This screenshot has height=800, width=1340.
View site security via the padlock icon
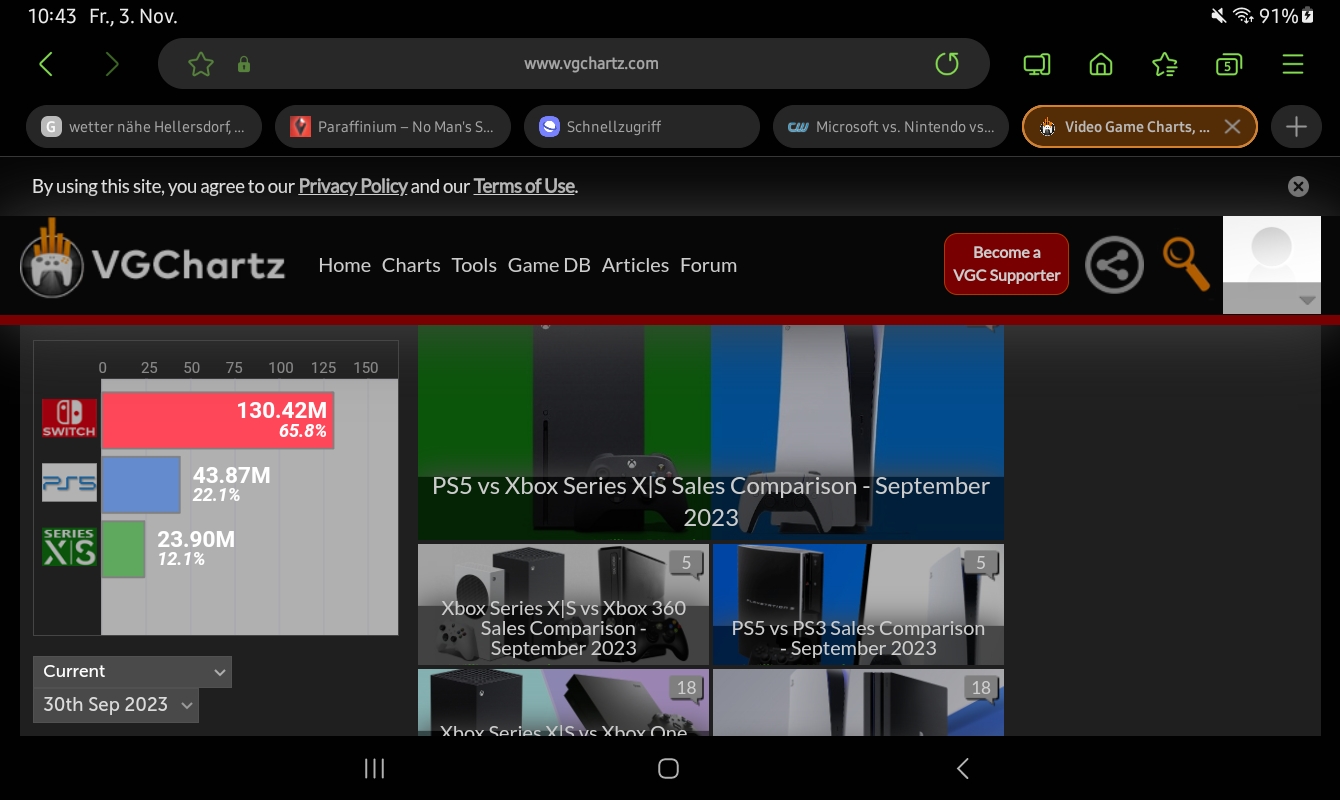pyautogui.click(x=243, y=63)
